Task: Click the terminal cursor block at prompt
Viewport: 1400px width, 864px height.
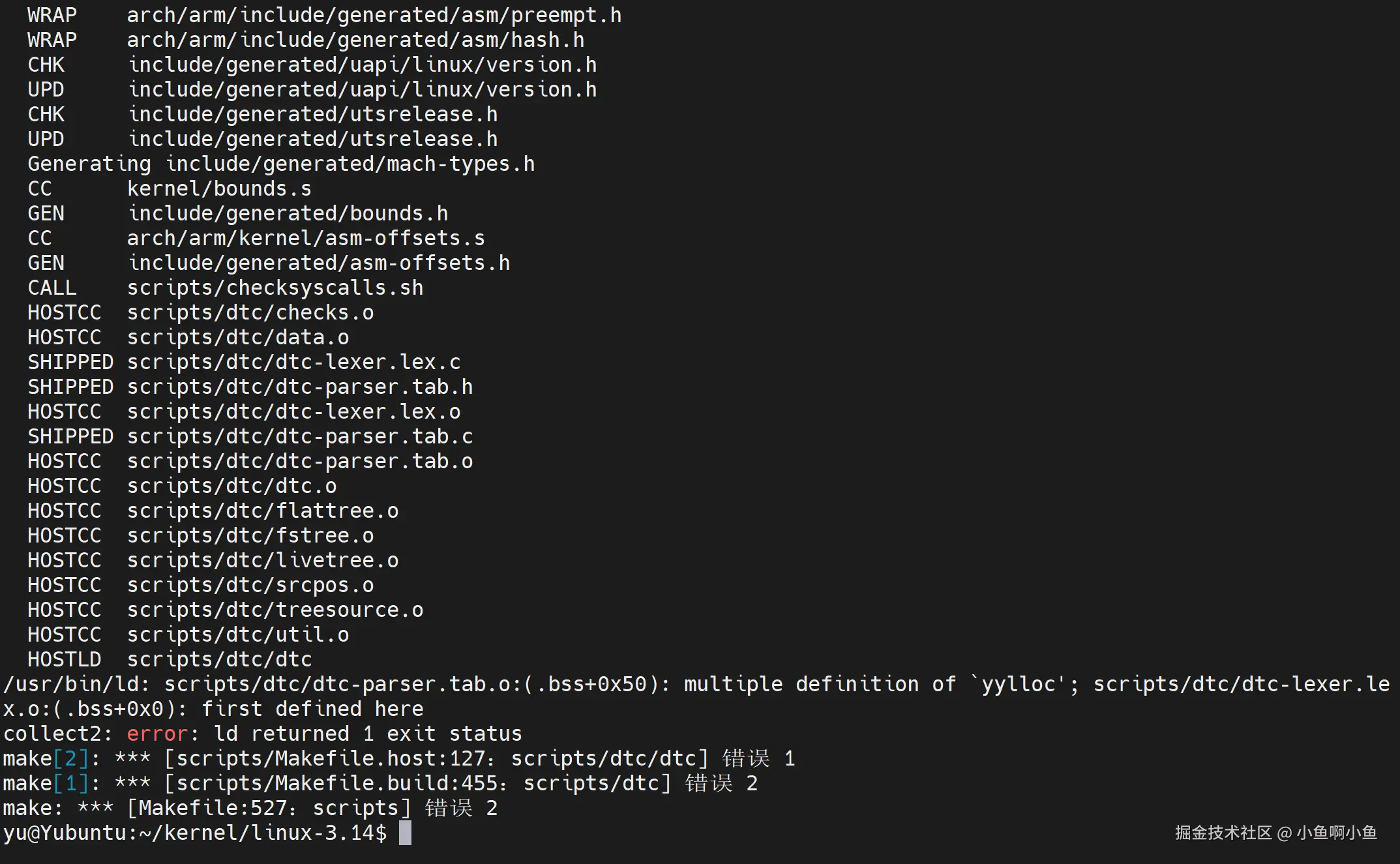Action: click(405, 833)
